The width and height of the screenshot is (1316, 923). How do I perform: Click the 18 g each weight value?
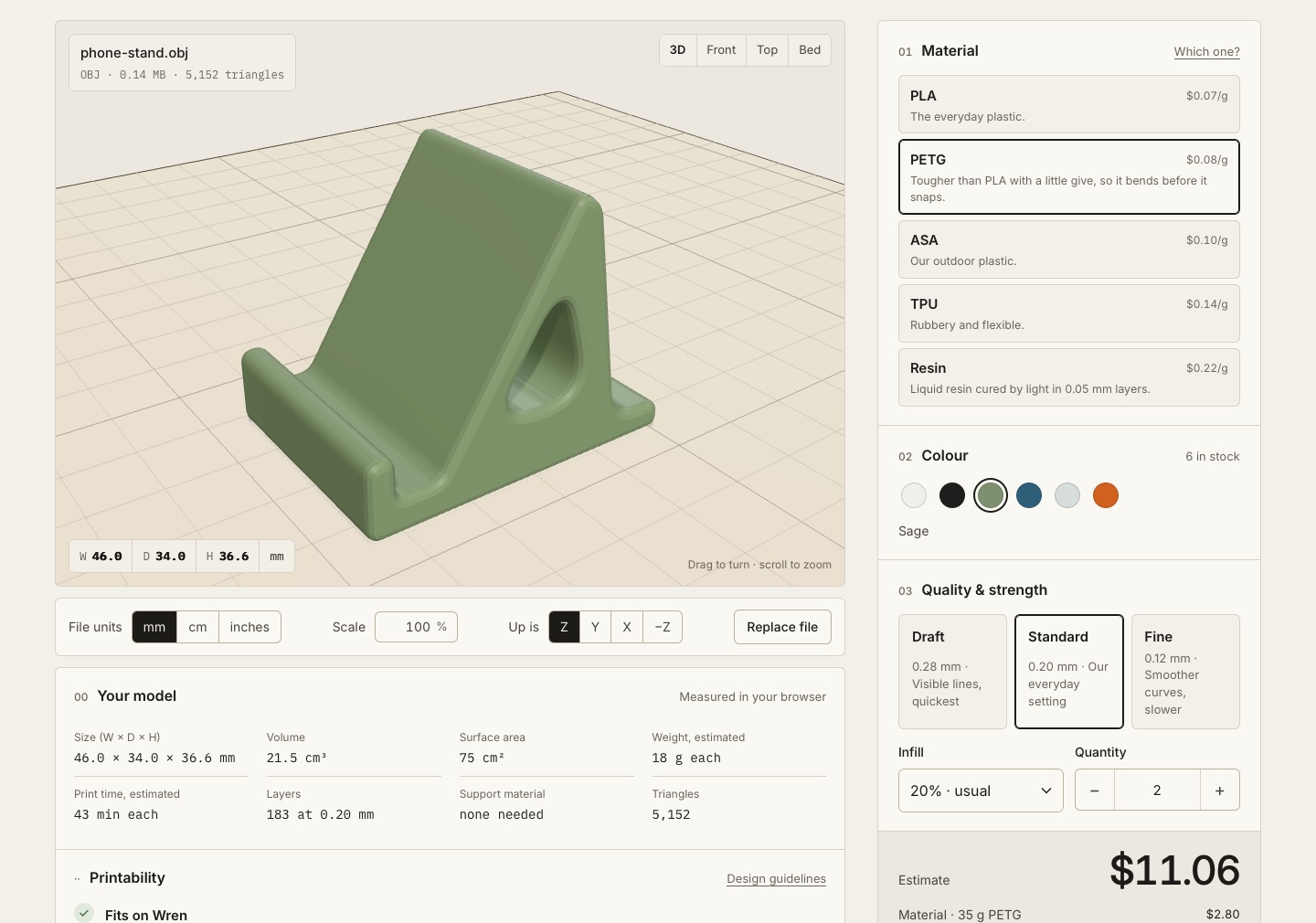click(x=686, y=758)
